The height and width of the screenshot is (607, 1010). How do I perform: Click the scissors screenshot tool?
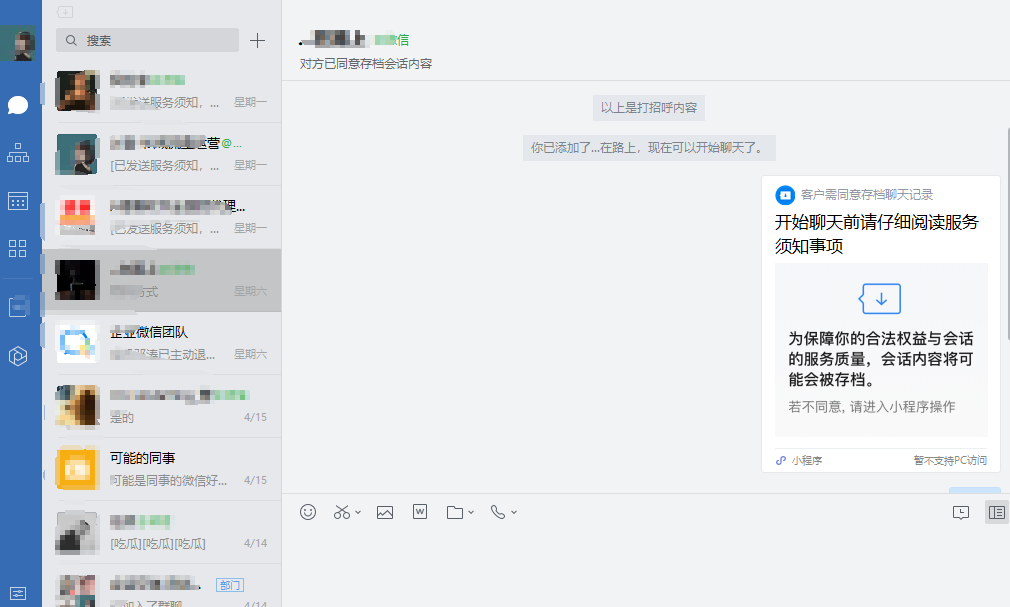click(x=341, y=512)
